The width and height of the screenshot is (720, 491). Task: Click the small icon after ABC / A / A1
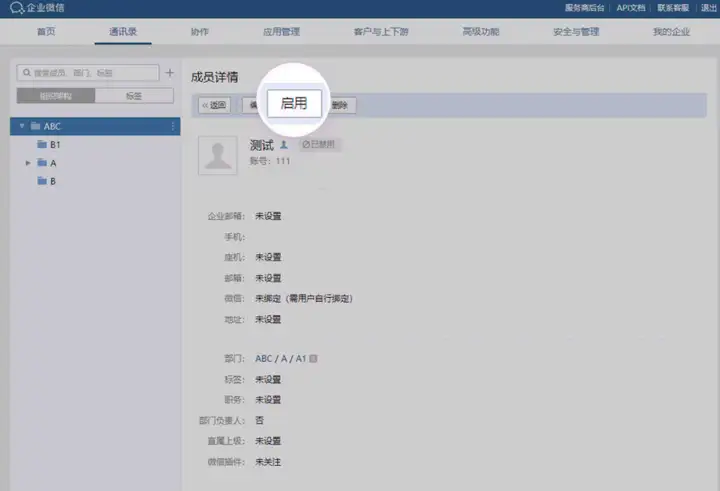tap(314, 358)
